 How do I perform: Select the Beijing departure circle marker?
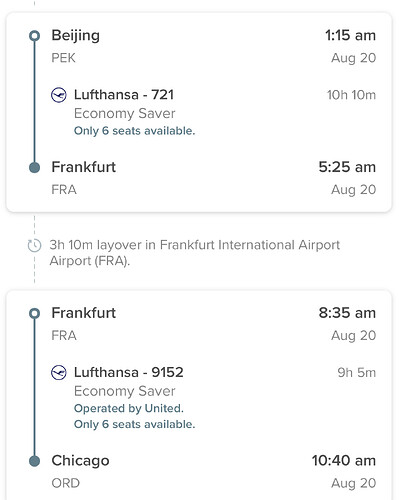34,36
